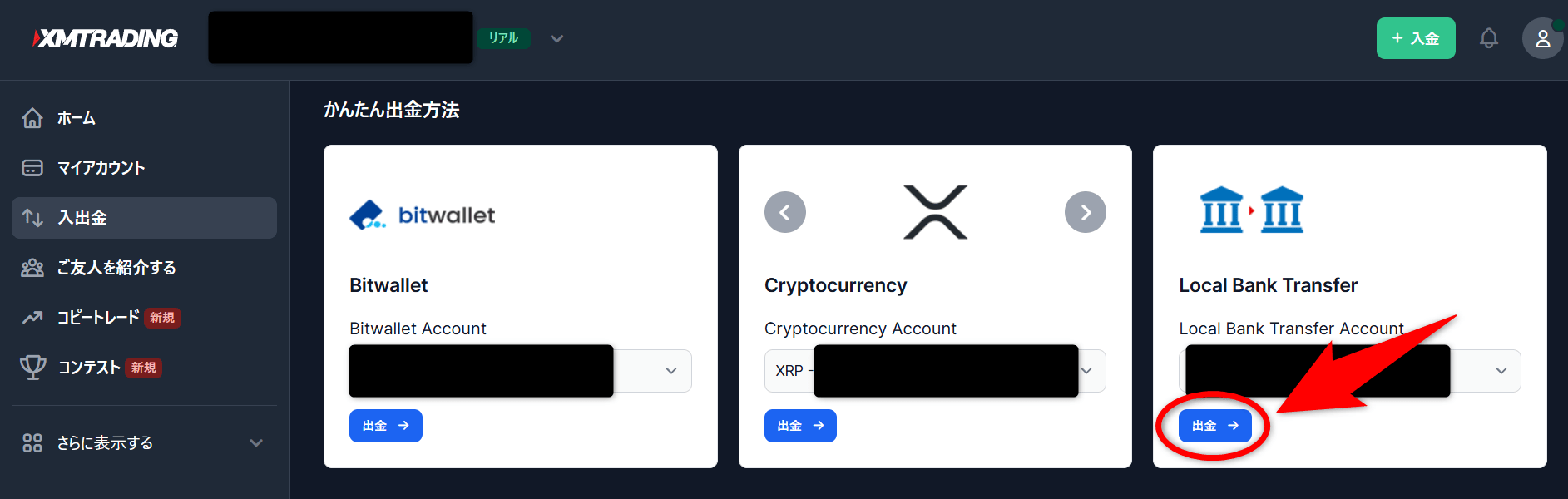Open the user profile avatar
This screenshot has width=1568, height=499.
1542,38
